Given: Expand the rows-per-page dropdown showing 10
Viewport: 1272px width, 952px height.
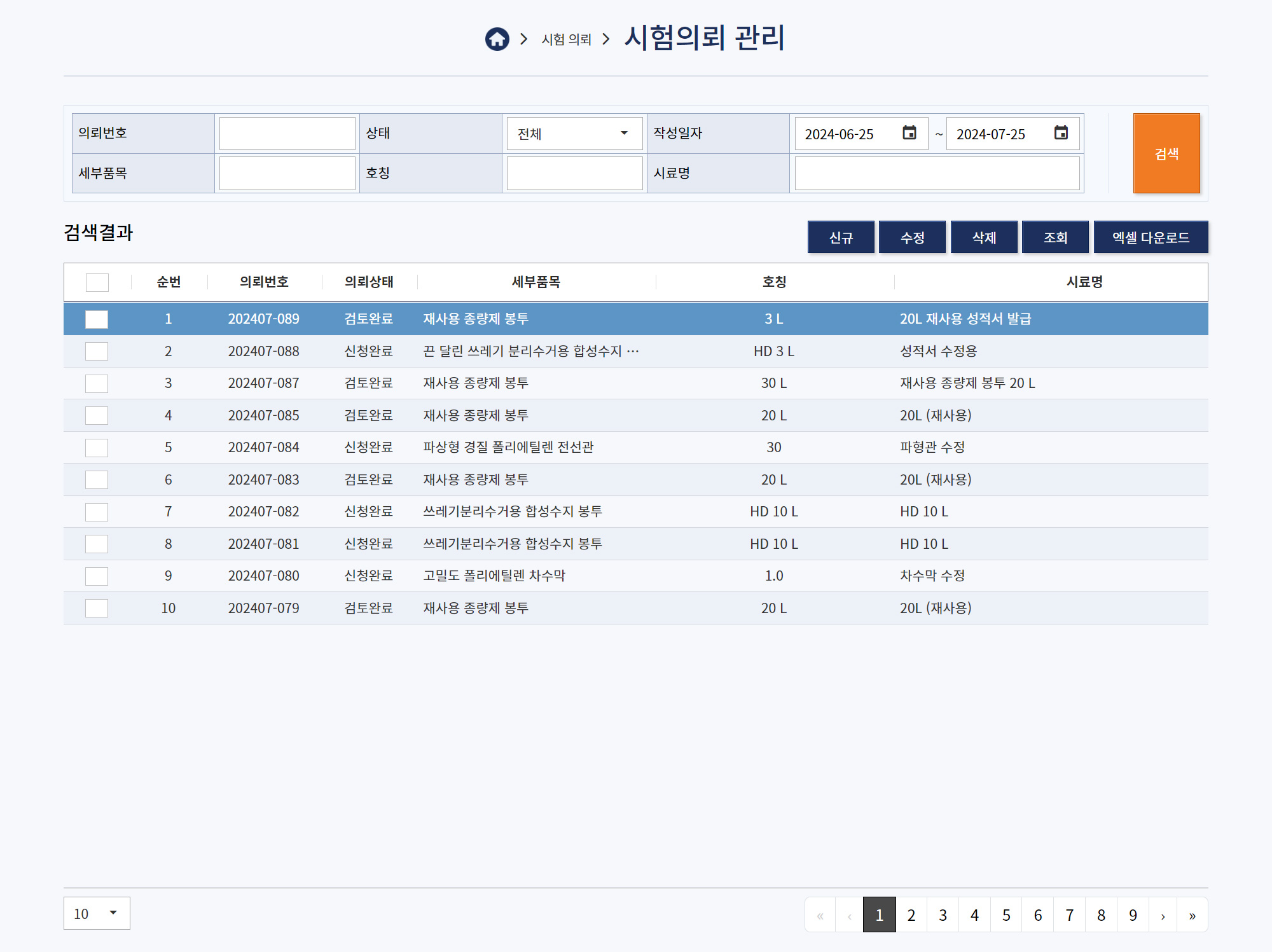Looking at the screenshot, I should tap(97, 913).
